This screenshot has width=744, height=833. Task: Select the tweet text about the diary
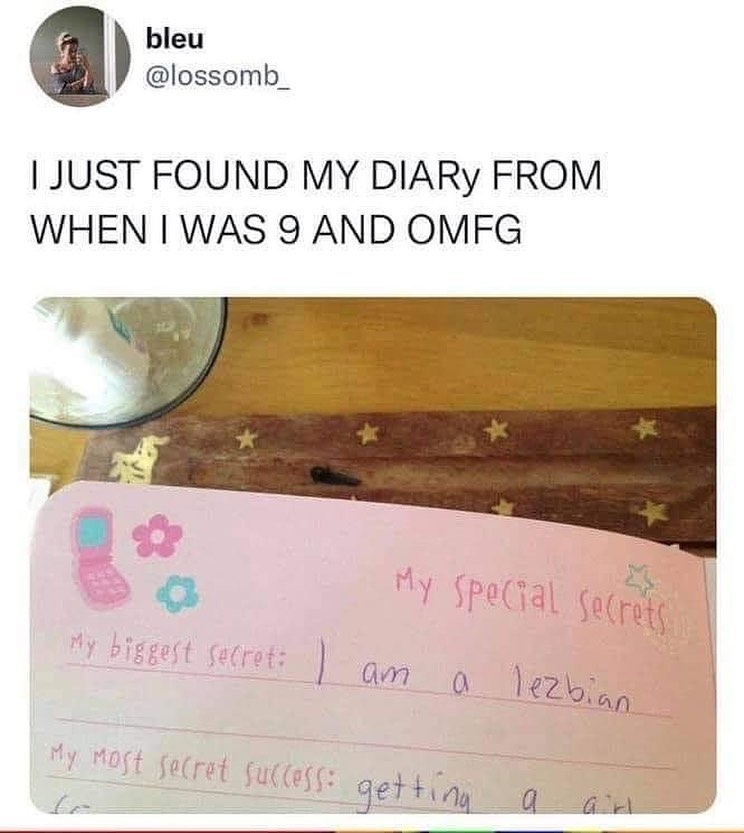tap(316, 202)
